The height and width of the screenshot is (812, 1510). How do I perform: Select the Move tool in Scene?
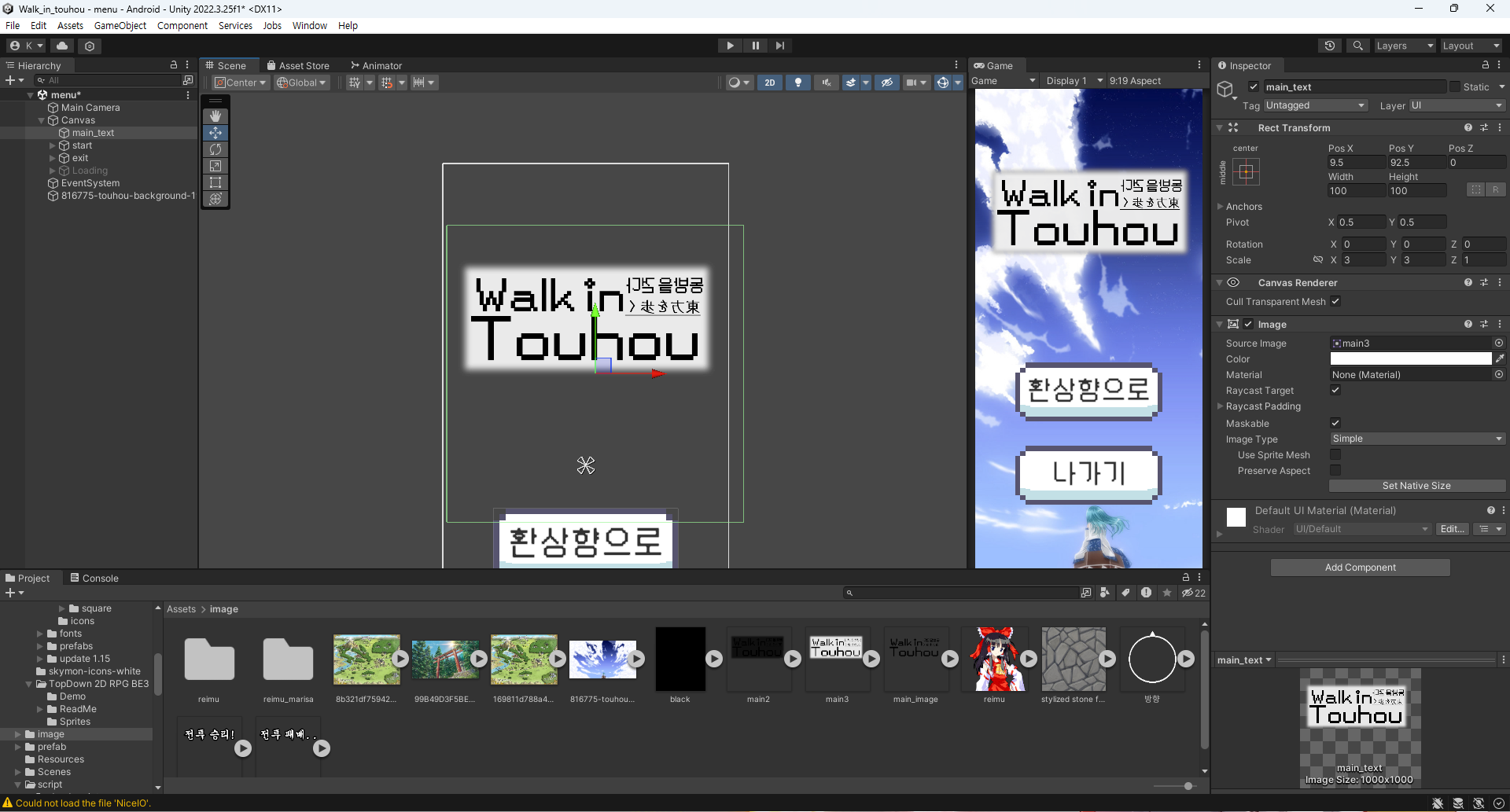tap(215, 133)
